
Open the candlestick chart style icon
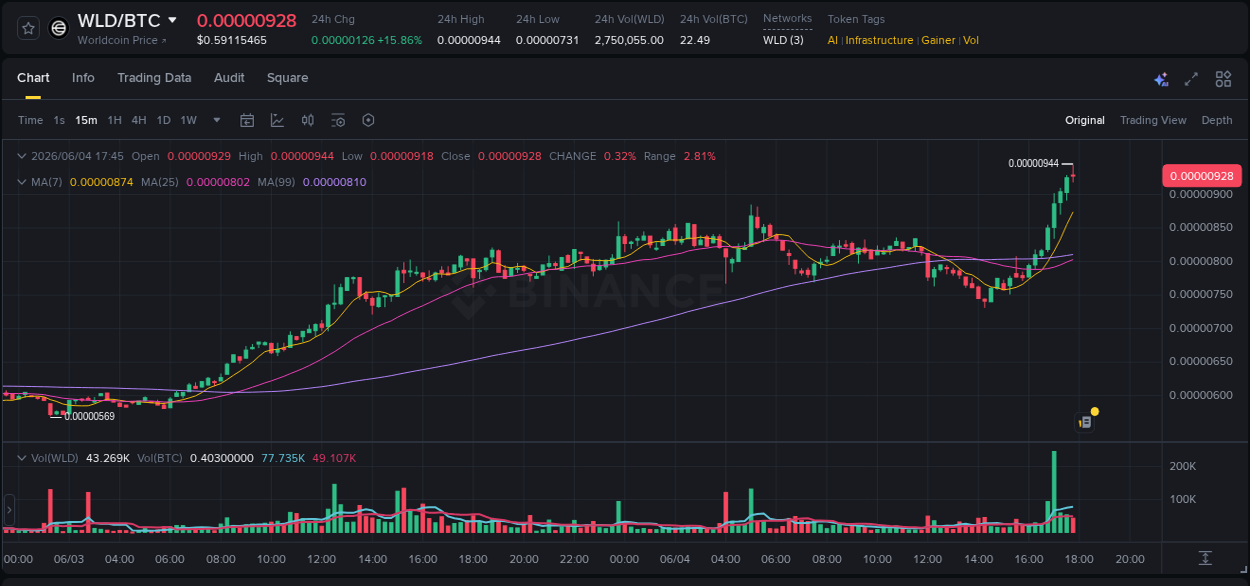click(308, 120)
